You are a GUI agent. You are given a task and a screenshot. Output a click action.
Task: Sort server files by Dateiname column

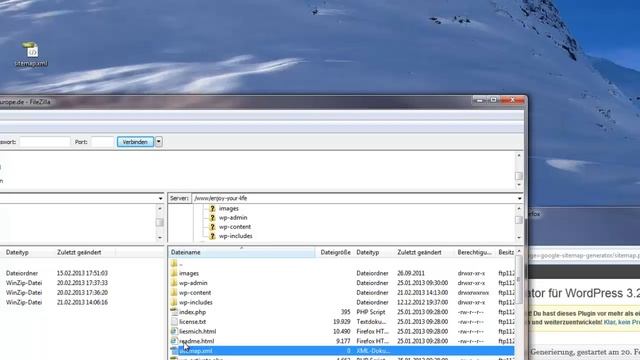click(242, 252)
